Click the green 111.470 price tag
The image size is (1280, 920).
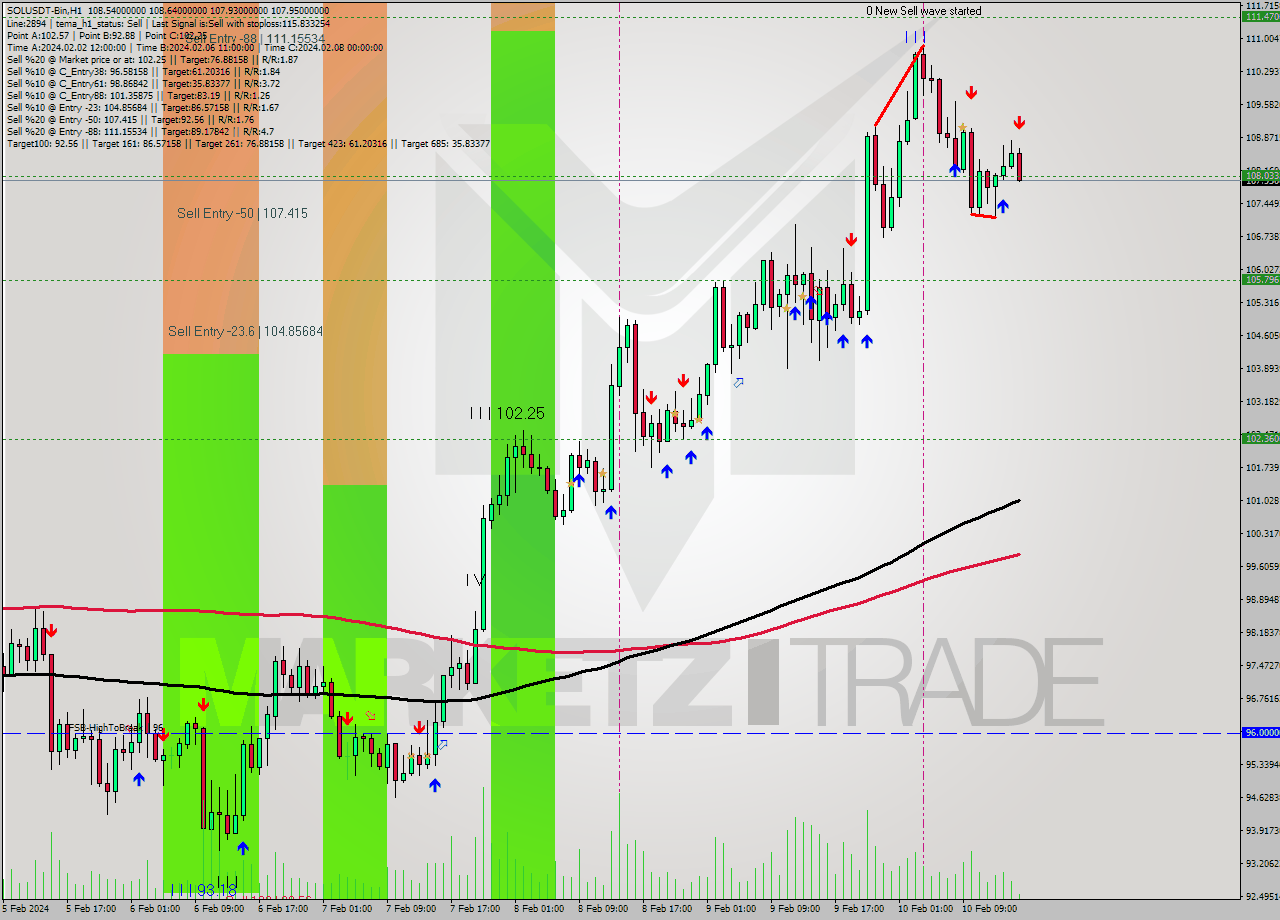pos(1260,16)
